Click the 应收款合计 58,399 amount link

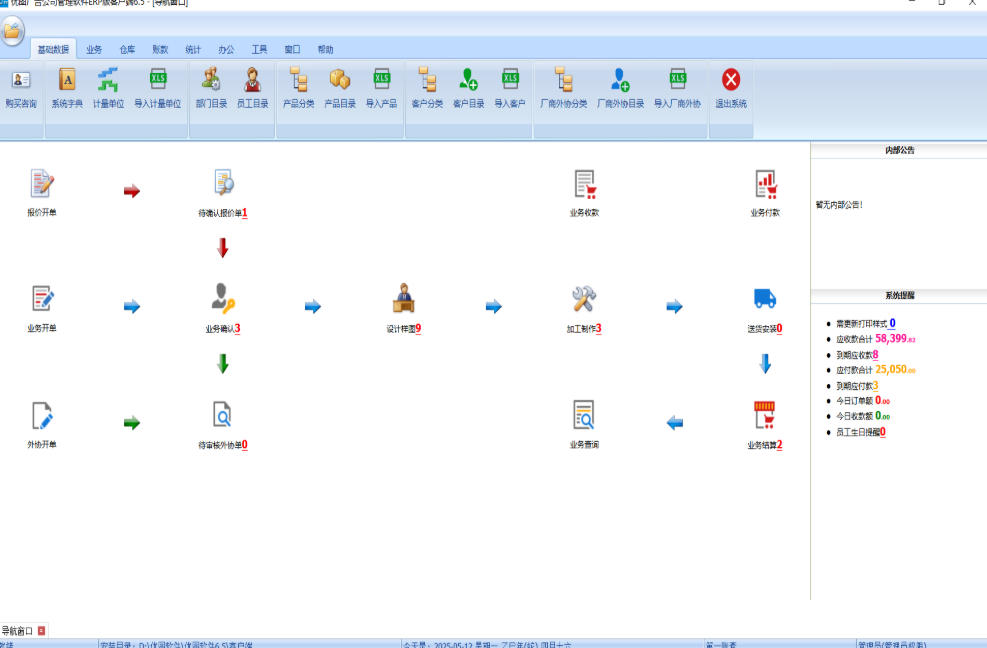click(895, 339)
